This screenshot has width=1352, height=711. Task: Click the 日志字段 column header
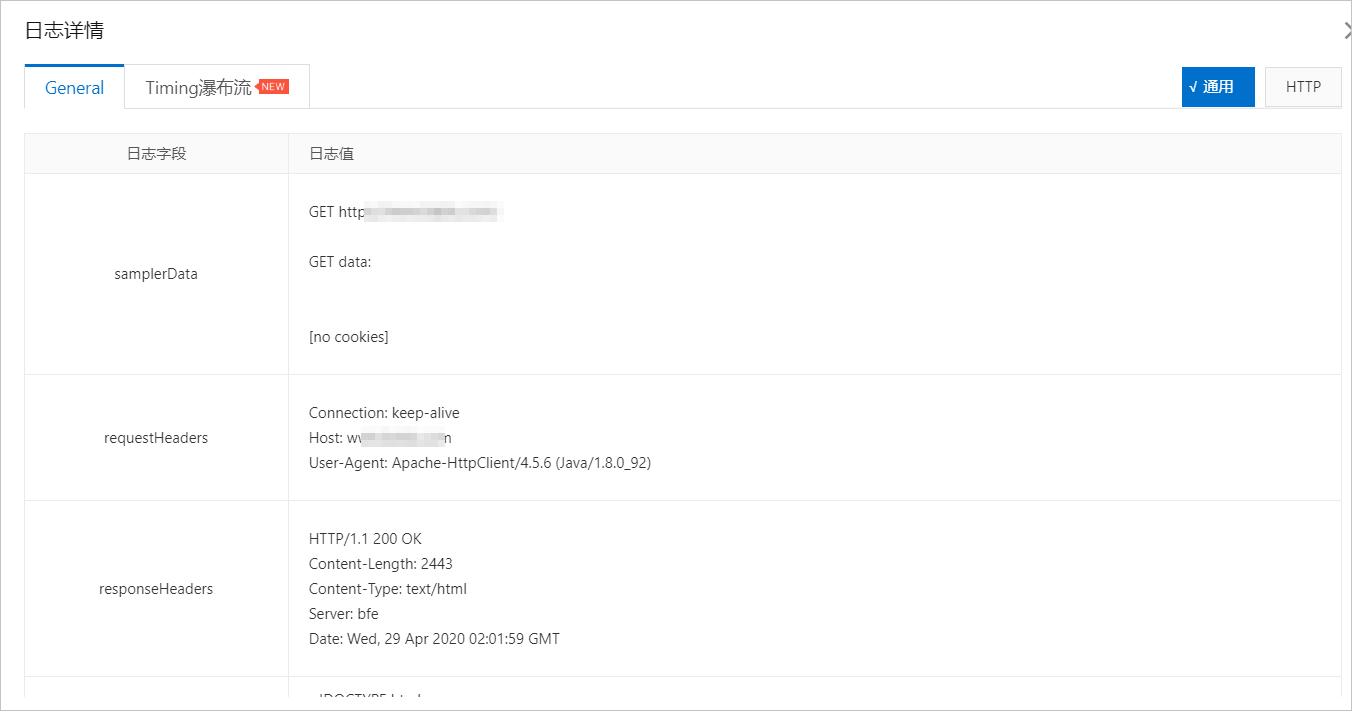[x=156, y=153]
